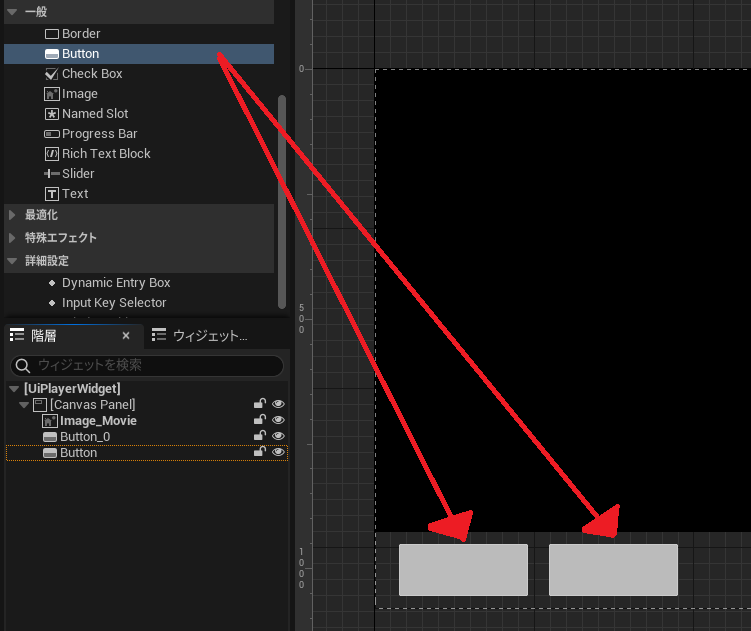Click the 特殊エフェクト category label
The height and width of the screenshot is (631, 751).
point(61,238)
